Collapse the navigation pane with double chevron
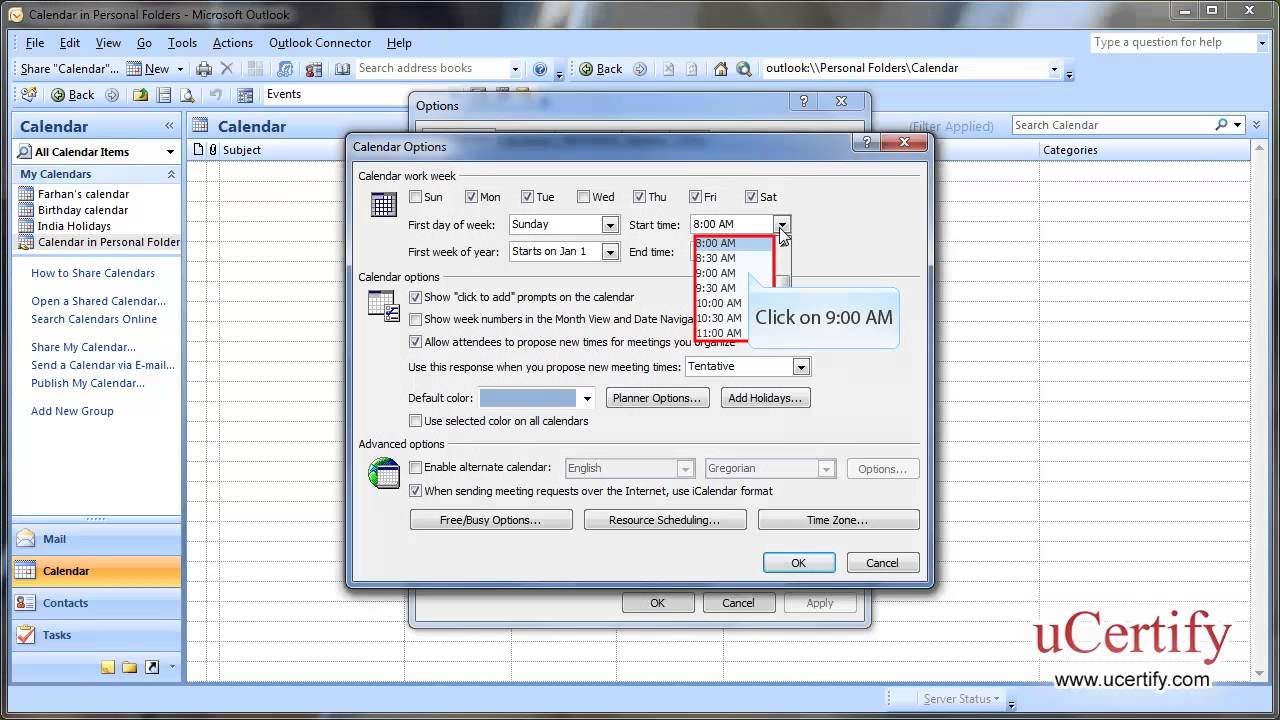 pos(169,126)
